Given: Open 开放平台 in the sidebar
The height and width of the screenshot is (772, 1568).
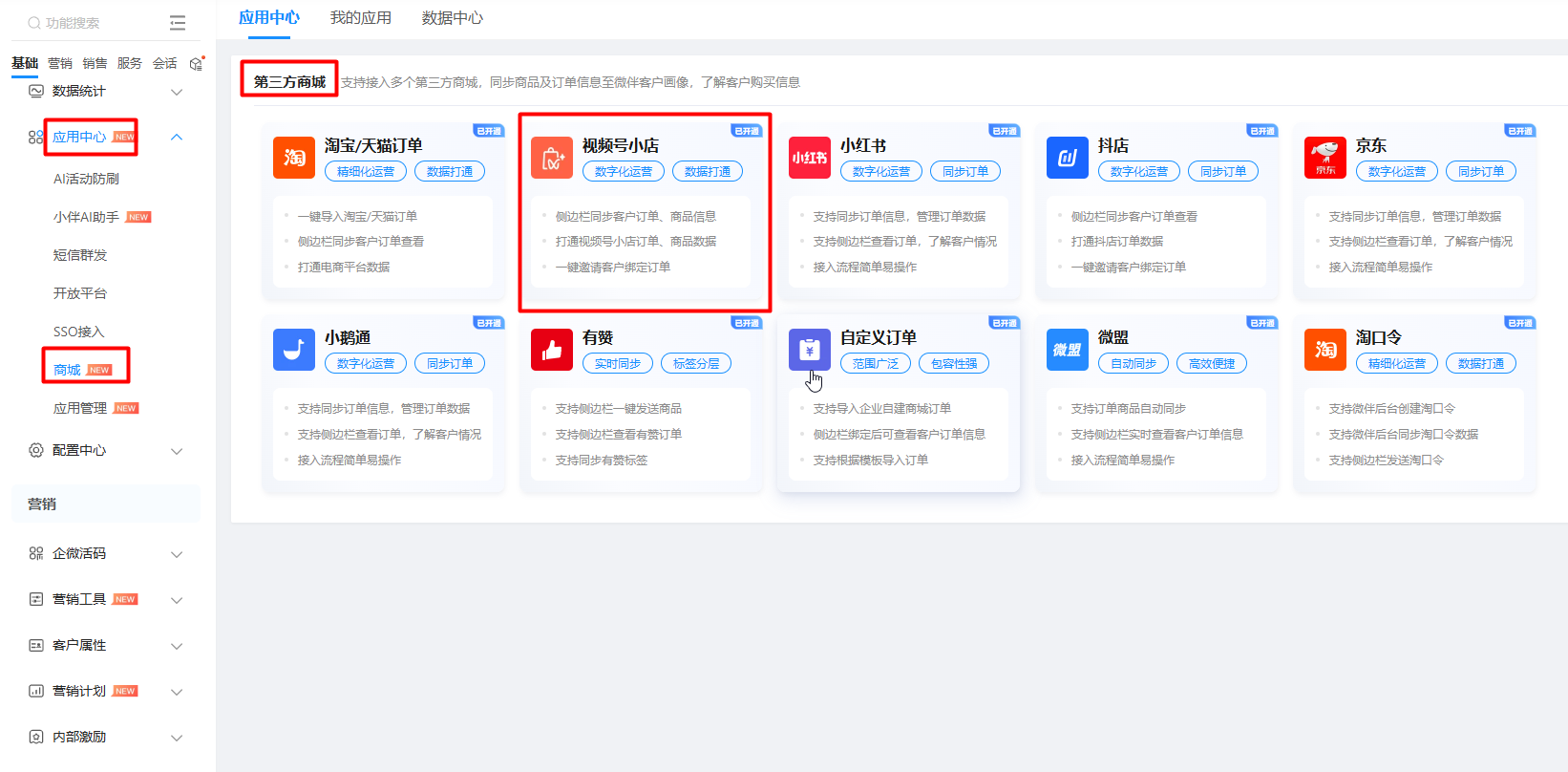Looking at the screenshot, I should point(80,293).
